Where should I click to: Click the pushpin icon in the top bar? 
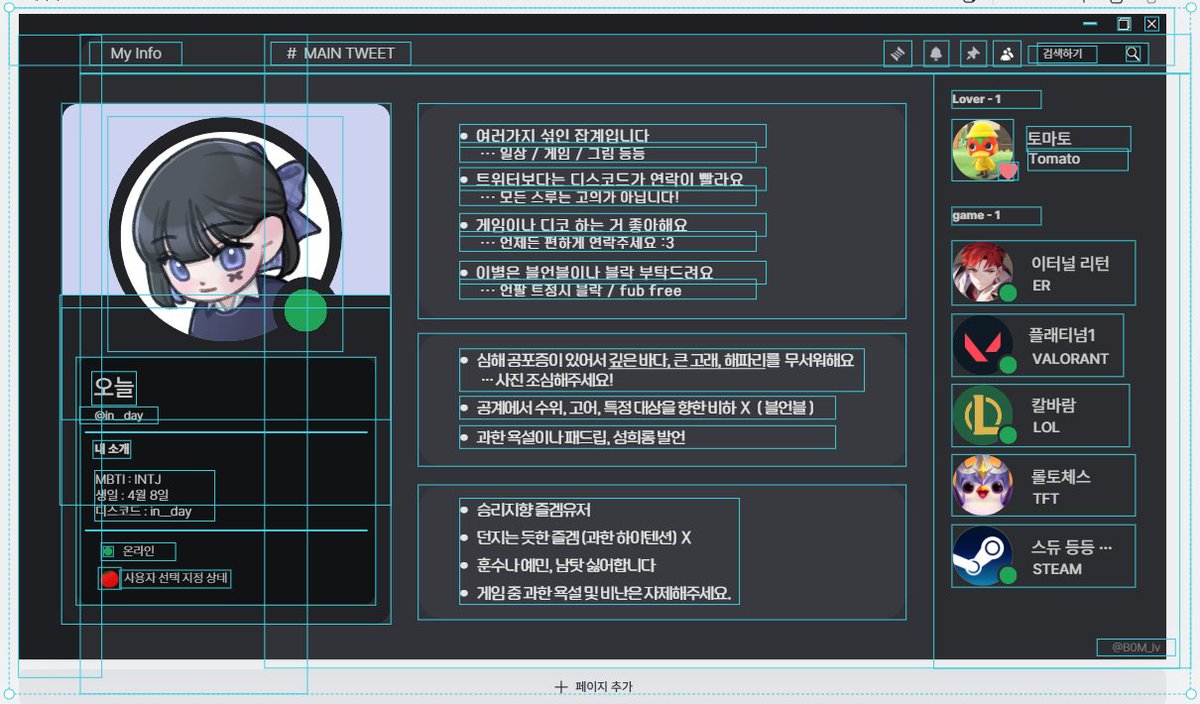click(972, 54)
